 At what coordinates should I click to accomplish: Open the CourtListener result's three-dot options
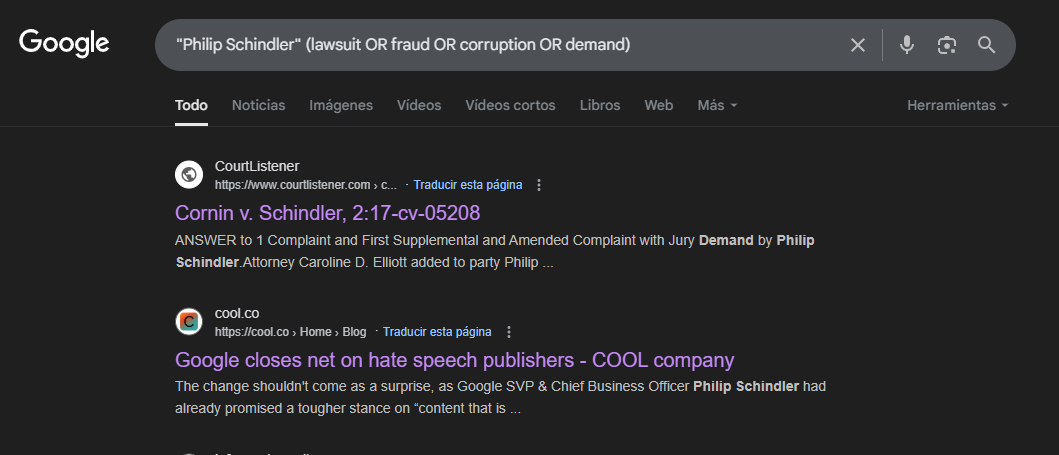point(539,185)
